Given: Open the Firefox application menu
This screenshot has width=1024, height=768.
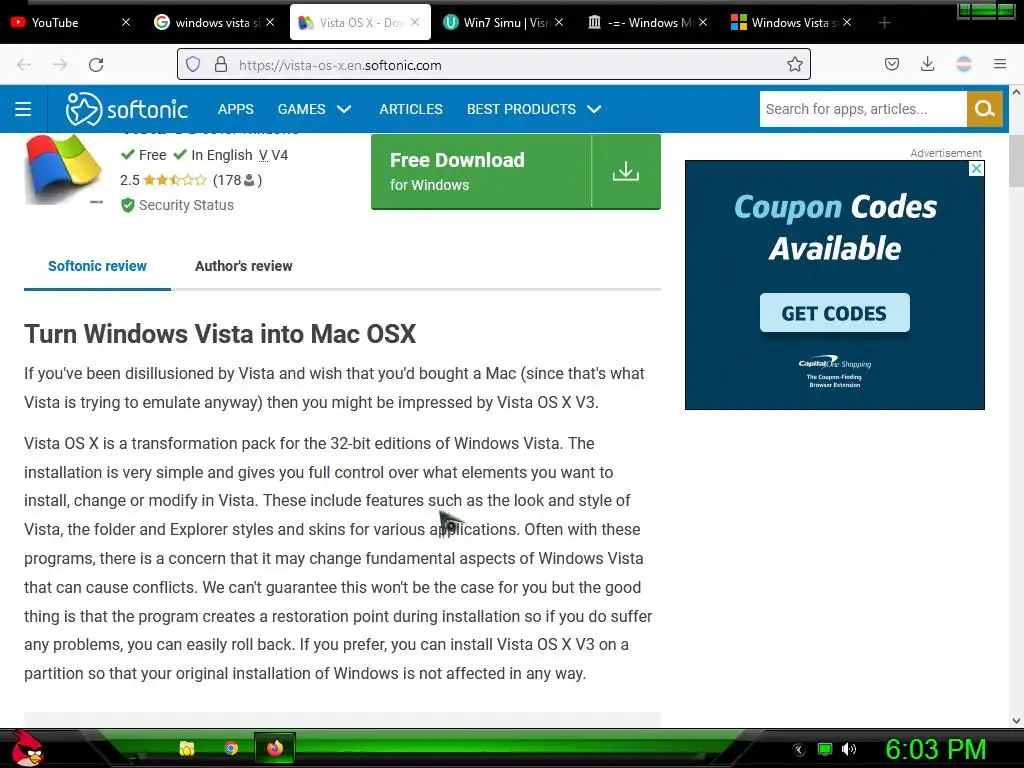Looking at the screenshot, I should [x=1000, y=64].
